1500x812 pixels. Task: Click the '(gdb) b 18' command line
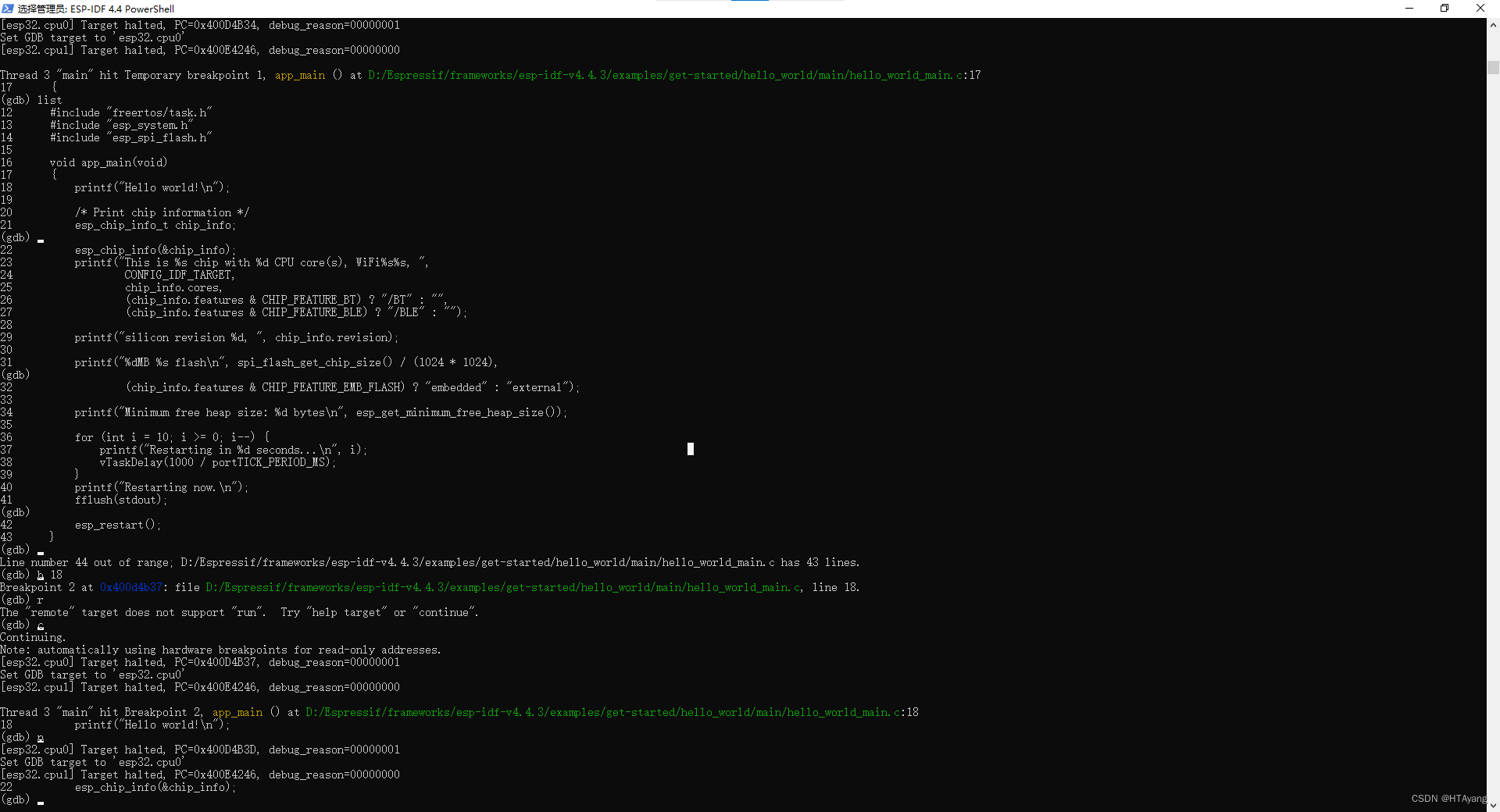(31, 575)
